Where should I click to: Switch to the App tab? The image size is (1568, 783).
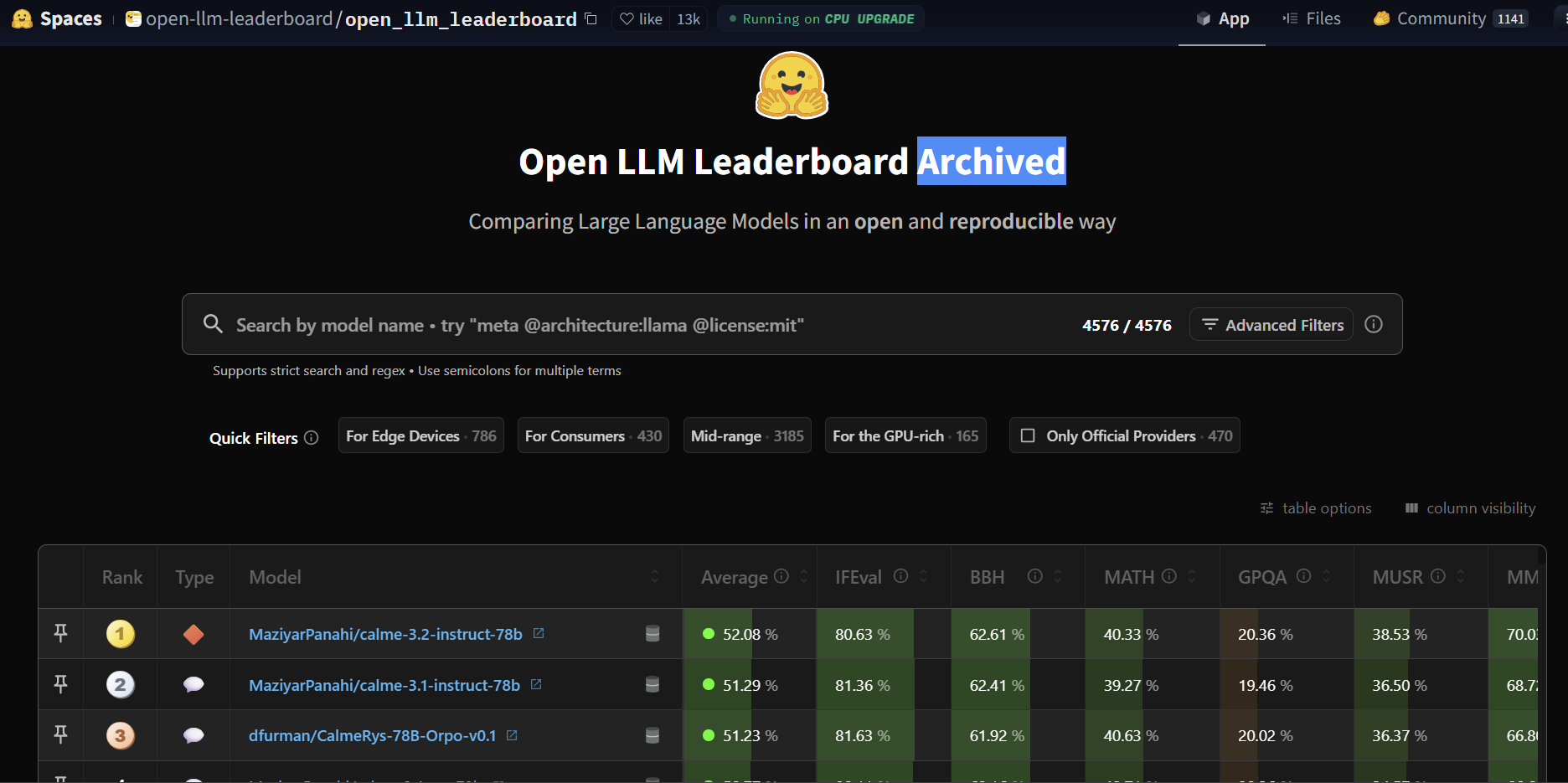[x=1222, y=19]
